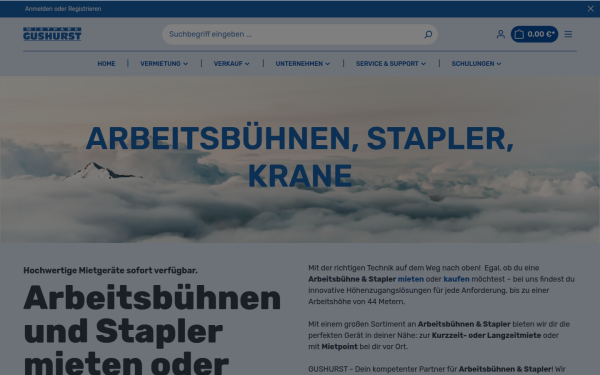
Task: Click the search magnifier icon
Action: tap(428, 34)
